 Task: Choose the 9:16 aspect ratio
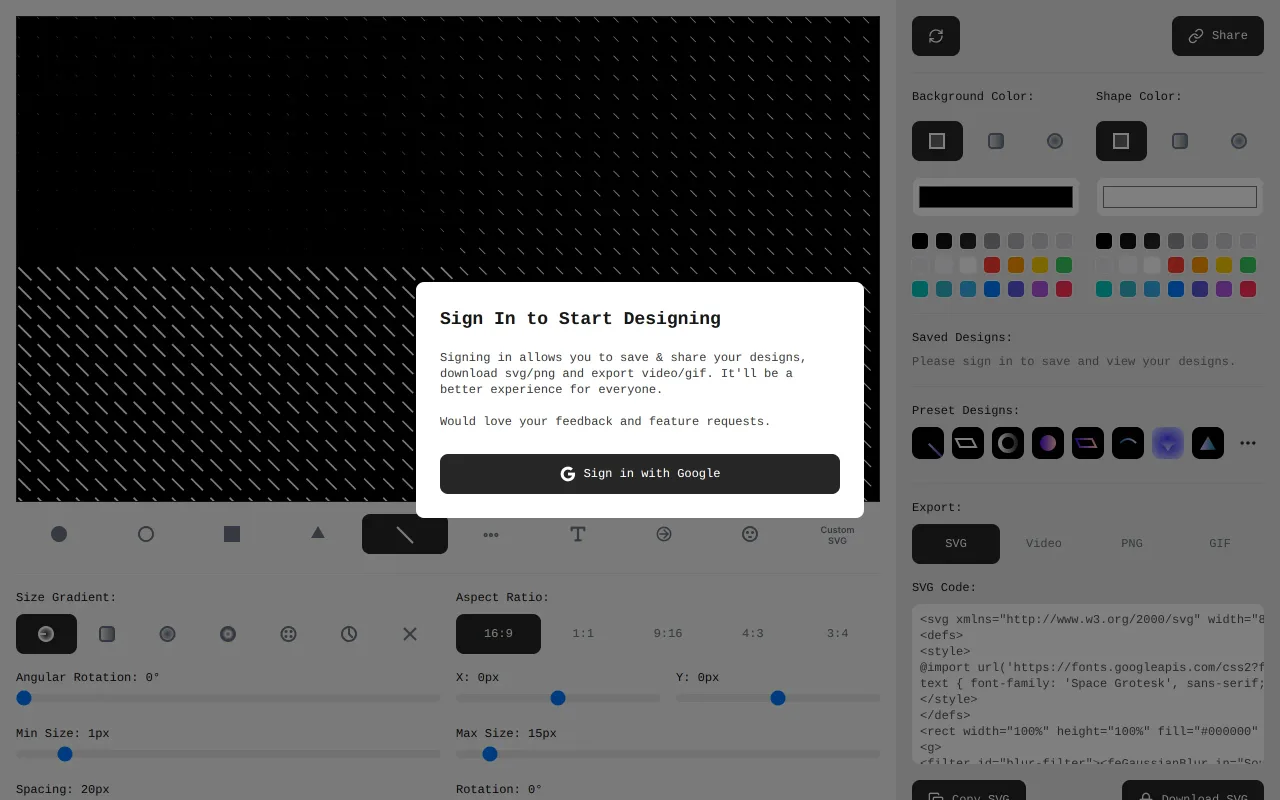pos(668,634)
